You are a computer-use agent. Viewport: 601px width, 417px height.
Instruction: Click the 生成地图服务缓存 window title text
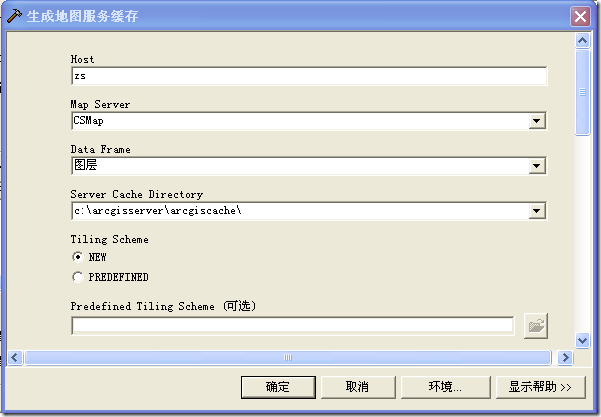tap(82, 16)
